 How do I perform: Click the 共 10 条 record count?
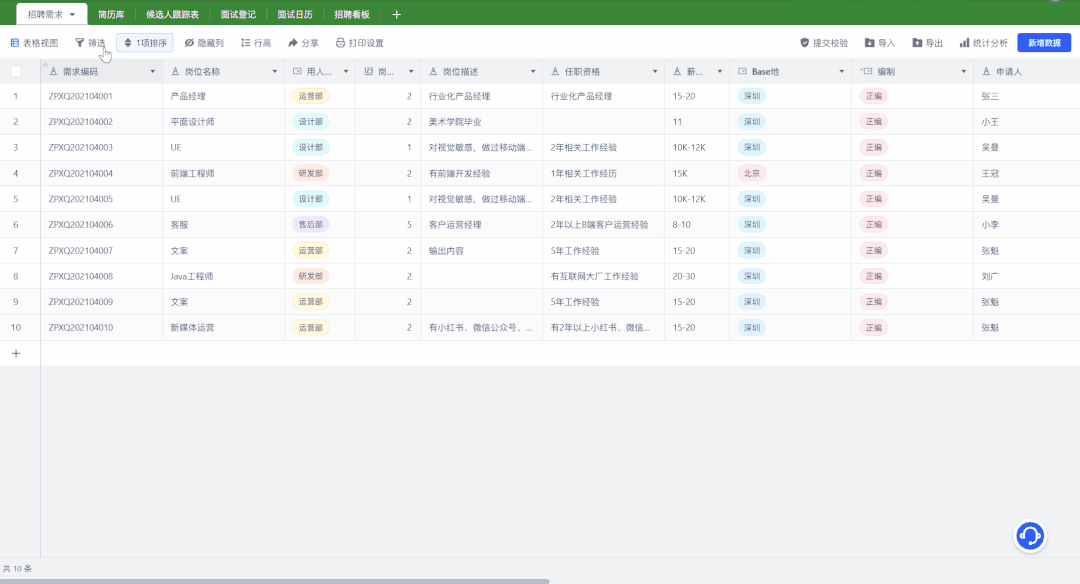17,569
